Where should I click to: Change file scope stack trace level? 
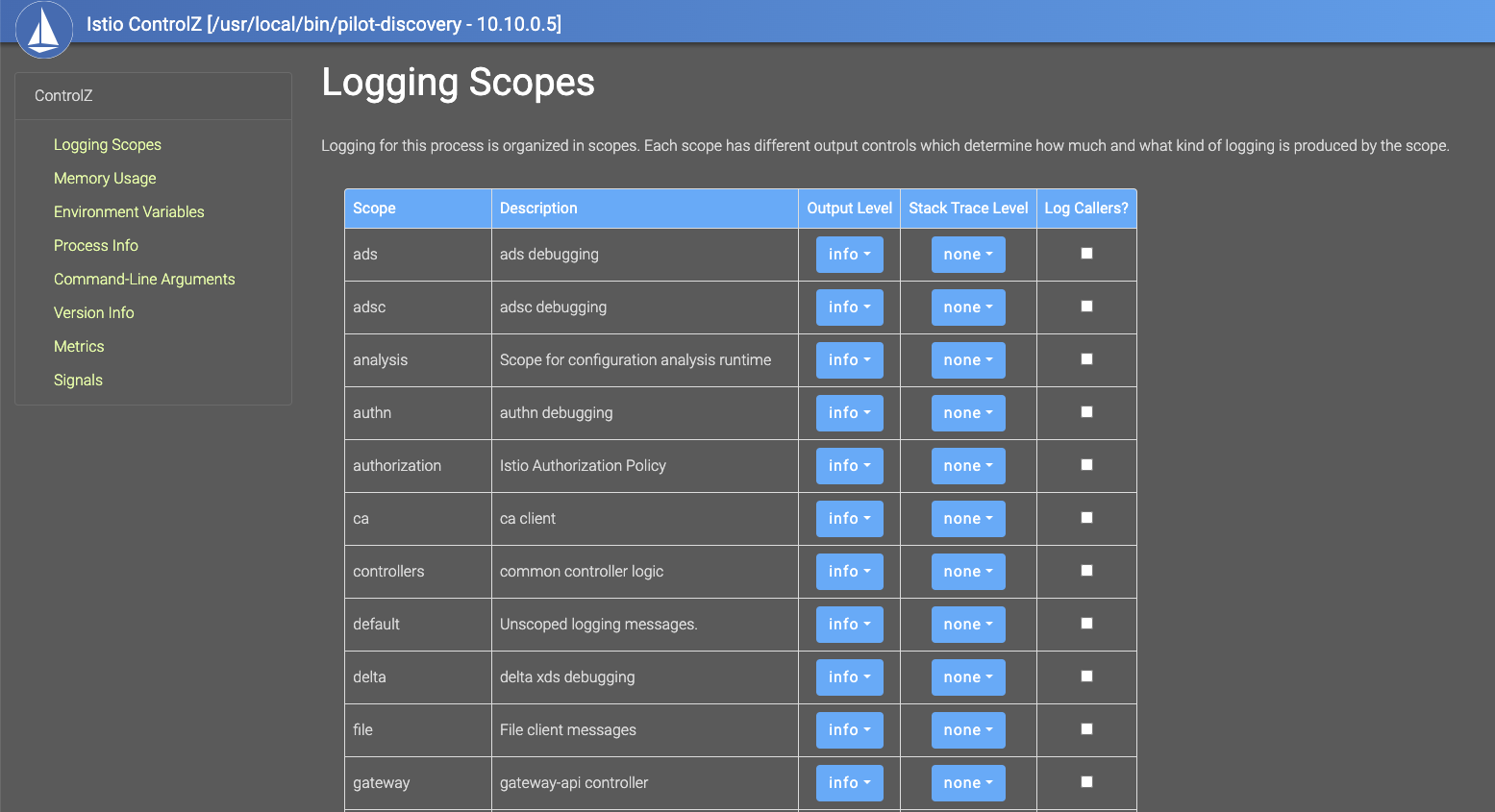coord(968,730)
